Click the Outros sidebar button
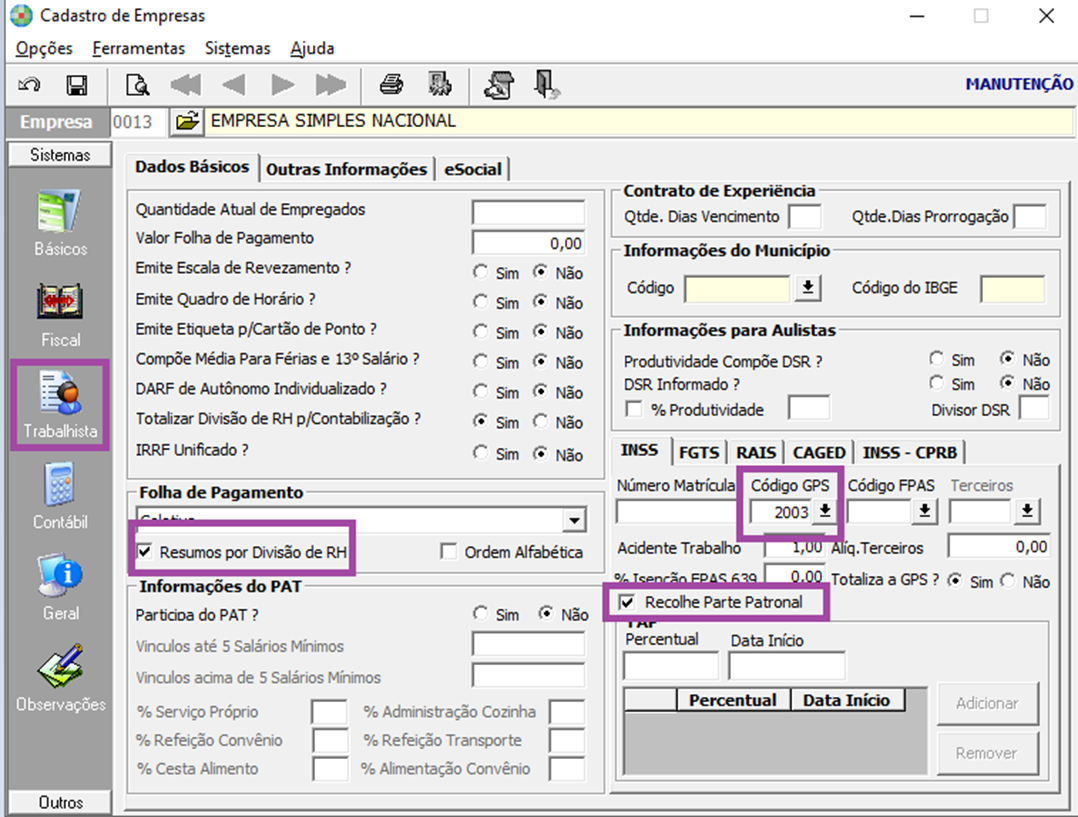1078x817 pixels. pos(60,802)
